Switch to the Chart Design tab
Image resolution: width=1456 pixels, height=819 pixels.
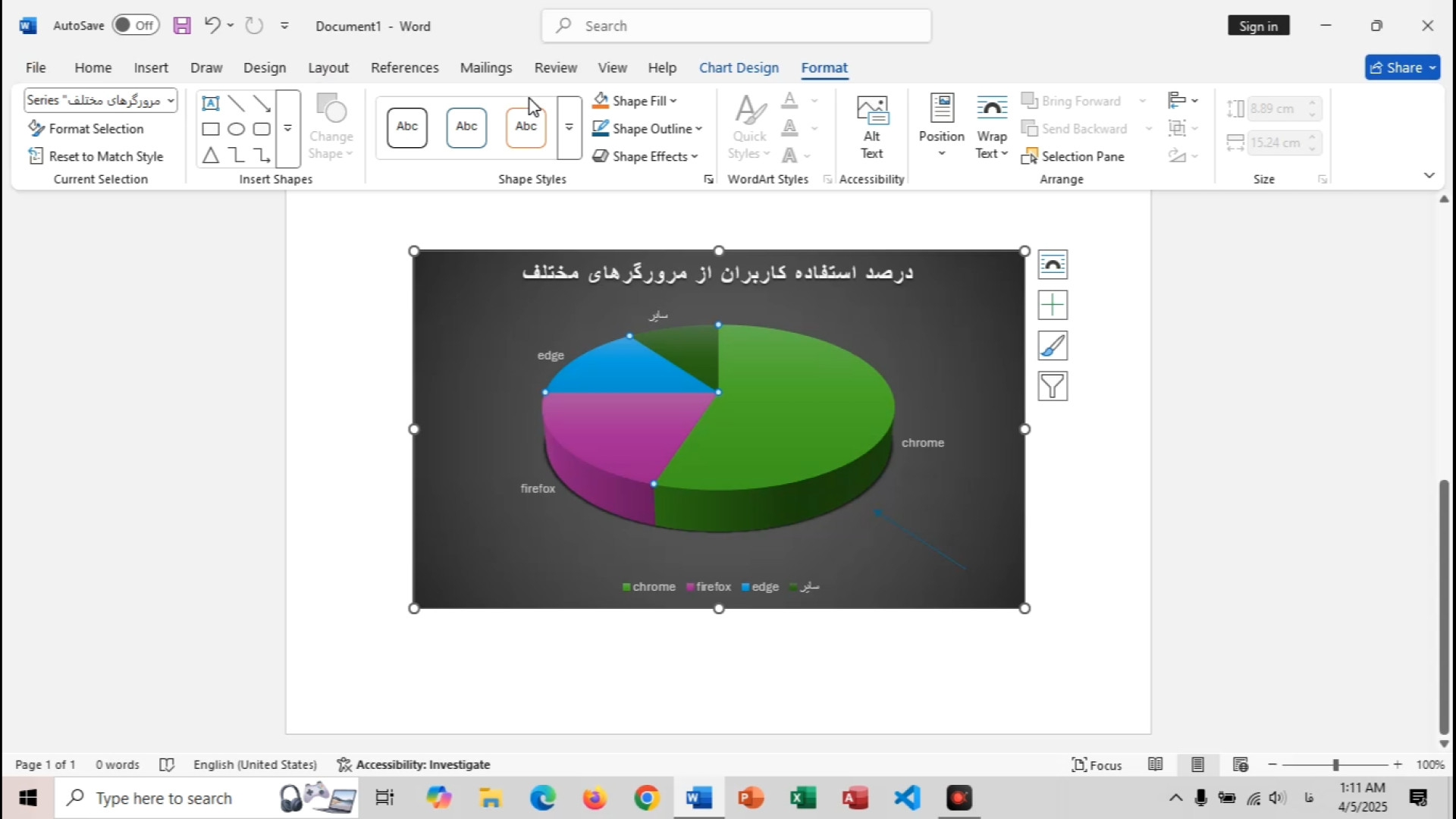click(739, 67)
